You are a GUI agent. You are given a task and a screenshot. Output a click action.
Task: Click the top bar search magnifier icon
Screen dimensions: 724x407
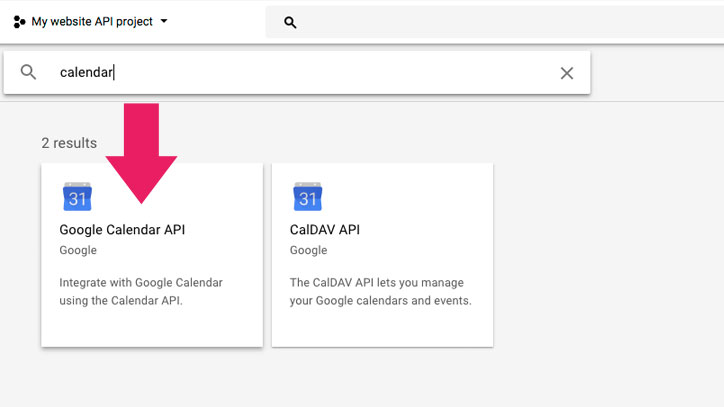[x=290, y=22]
